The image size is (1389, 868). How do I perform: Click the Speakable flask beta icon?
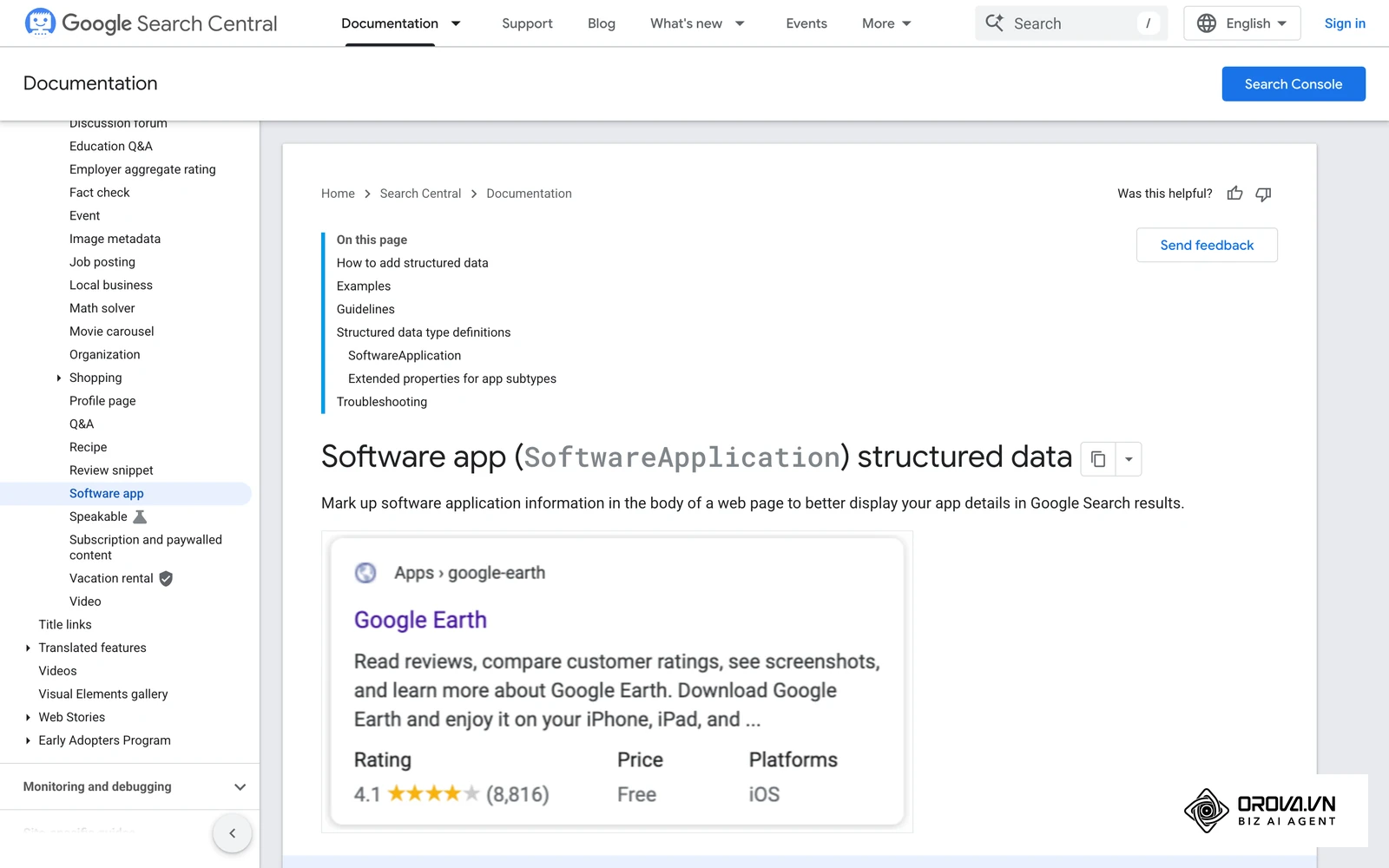click(140, 516)
